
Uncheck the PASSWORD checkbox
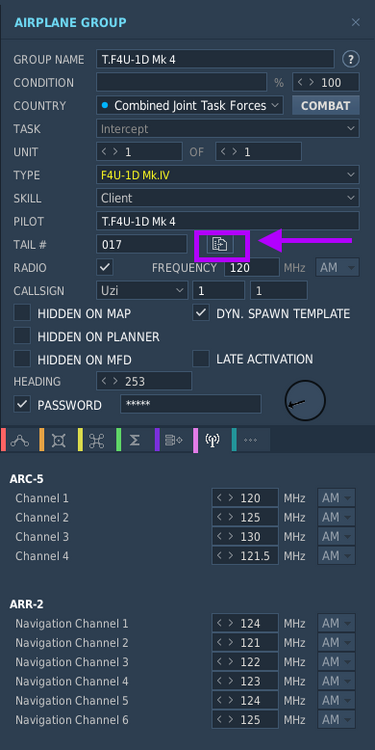pos(22,405)
